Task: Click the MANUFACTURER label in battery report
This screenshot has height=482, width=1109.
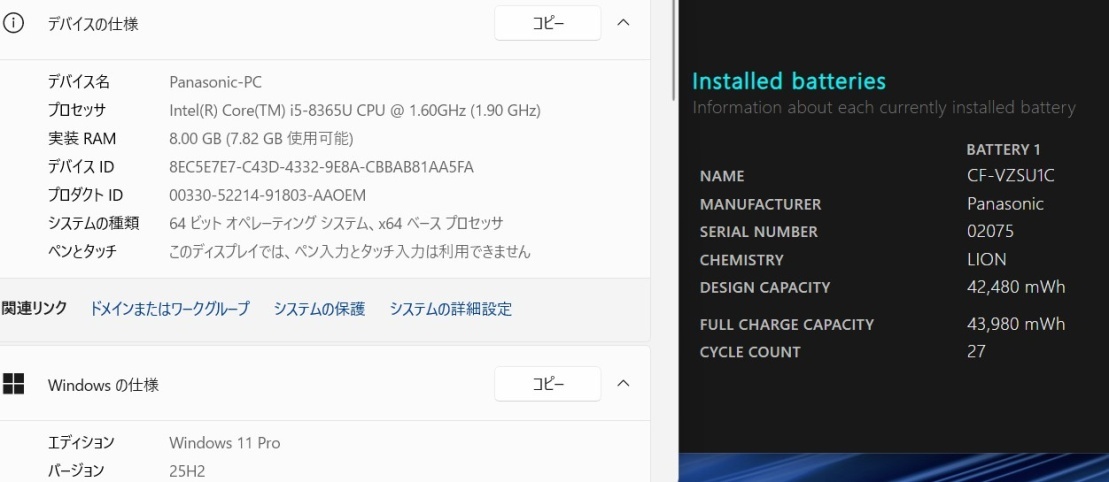Action: click(760, 205)
